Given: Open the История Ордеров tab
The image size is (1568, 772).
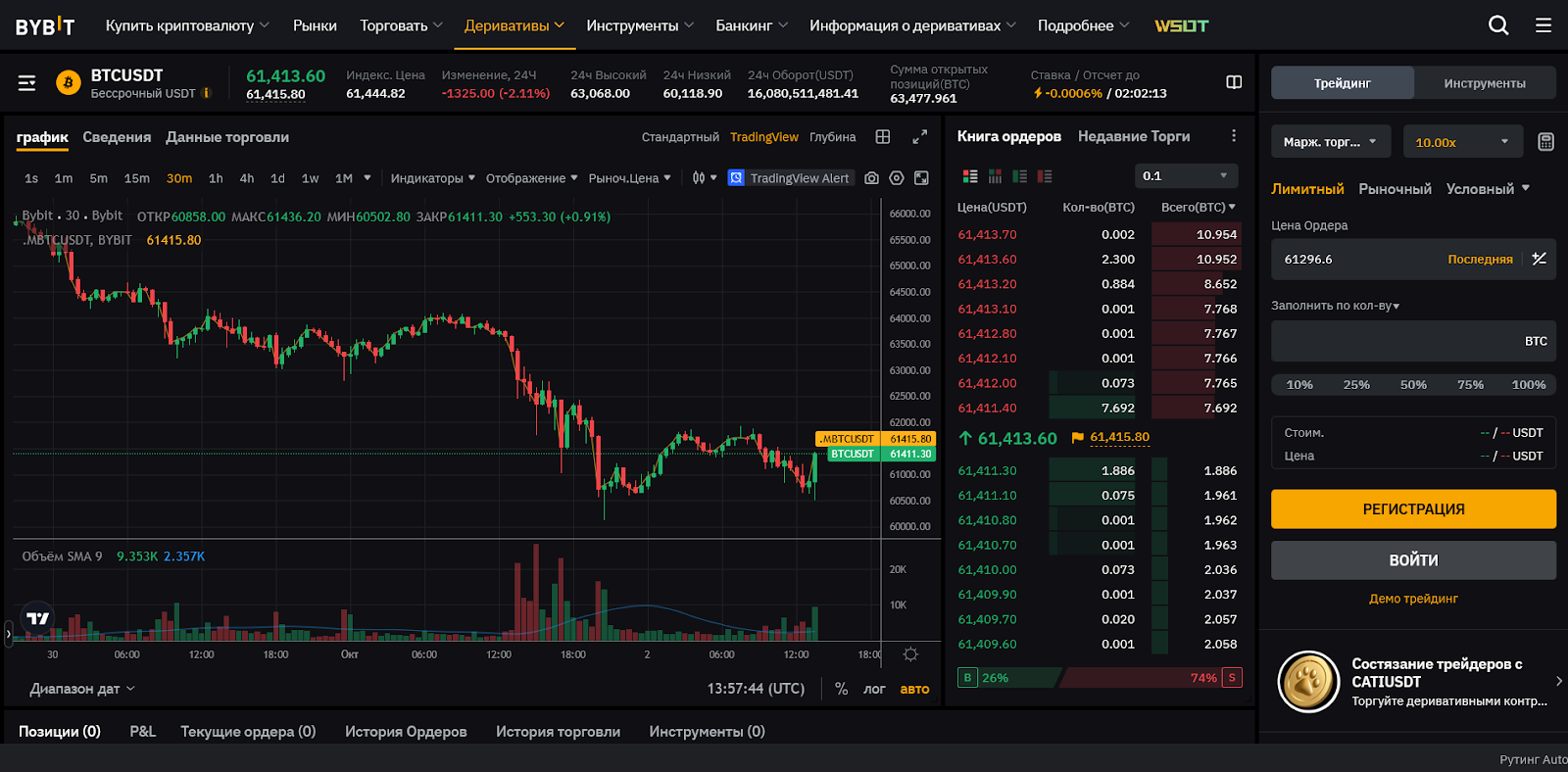Looking at the screenshot, I should point(406,732).
